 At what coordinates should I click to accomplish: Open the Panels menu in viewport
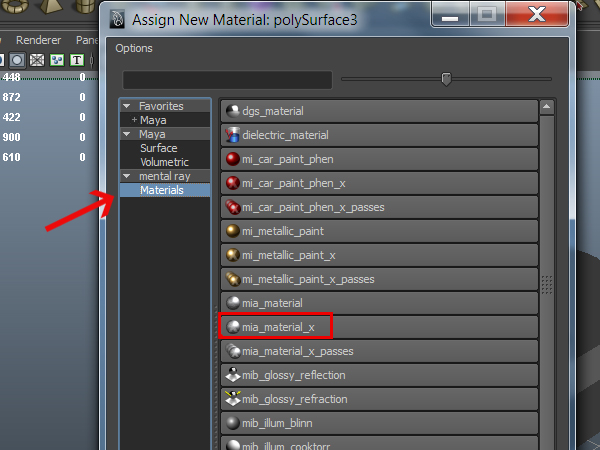(87, 40)
